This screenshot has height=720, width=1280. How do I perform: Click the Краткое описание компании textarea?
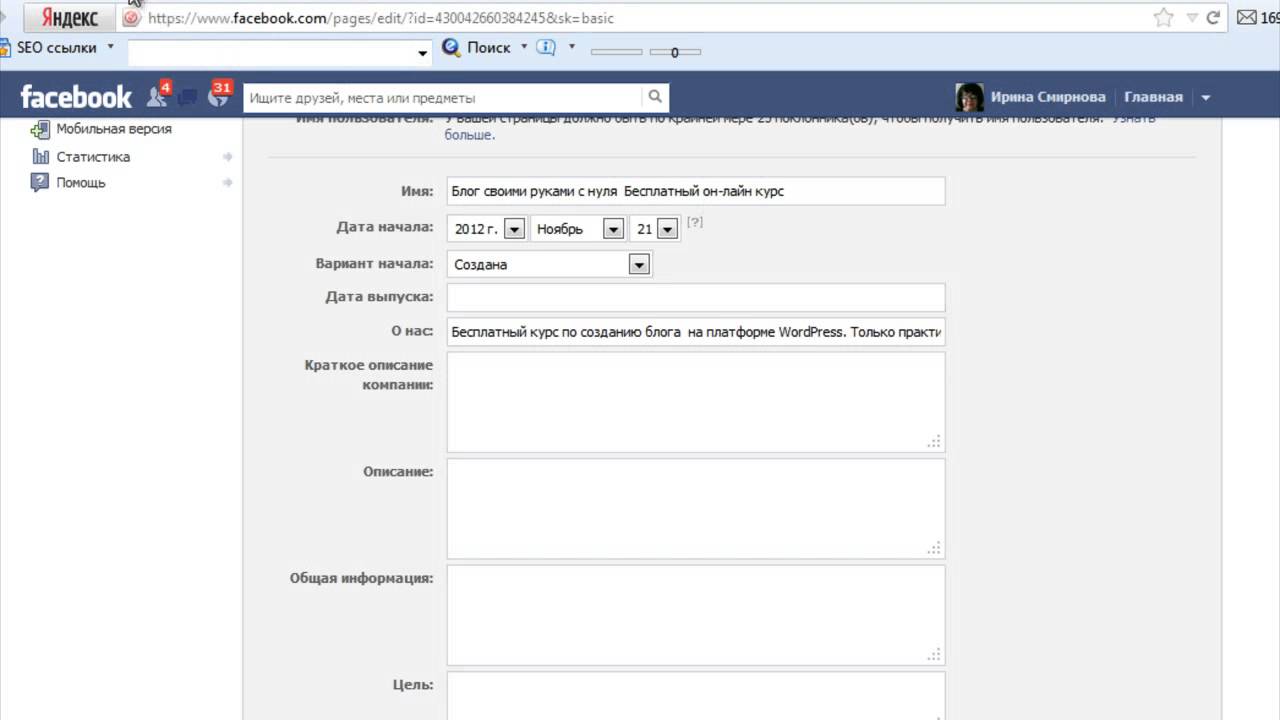696,402
